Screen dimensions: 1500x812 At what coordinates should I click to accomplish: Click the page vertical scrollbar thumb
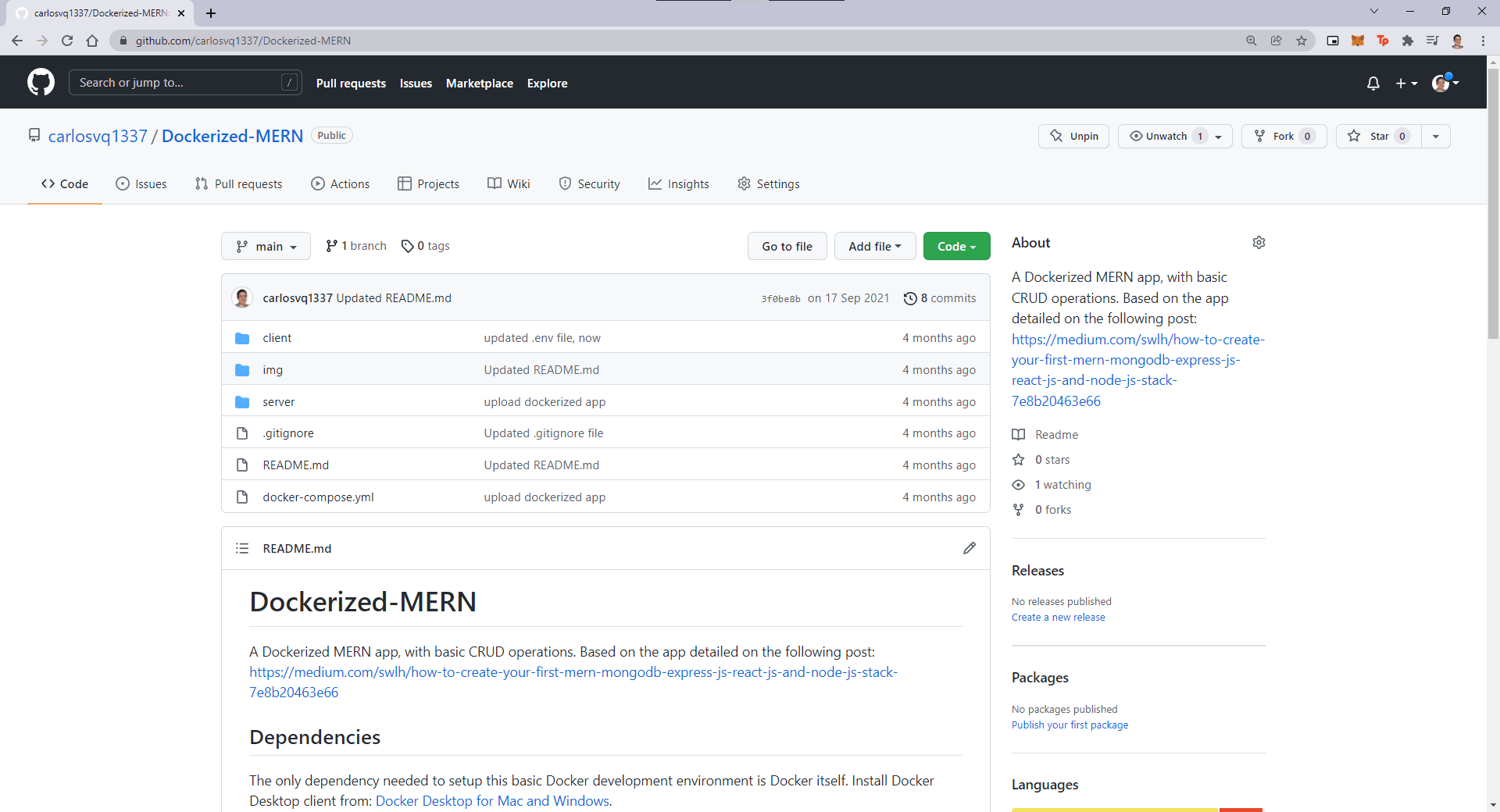1493,204
